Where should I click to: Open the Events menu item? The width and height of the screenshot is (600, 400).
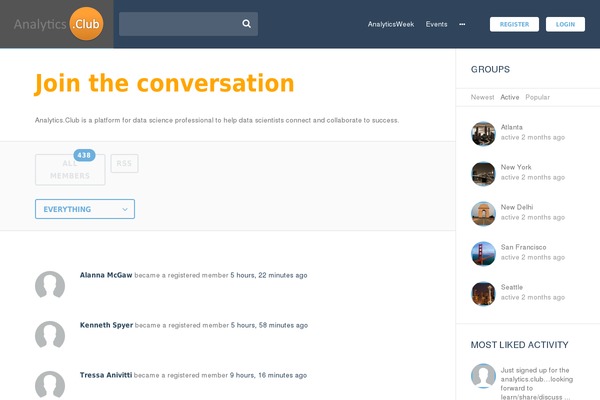tap(436, 24)
